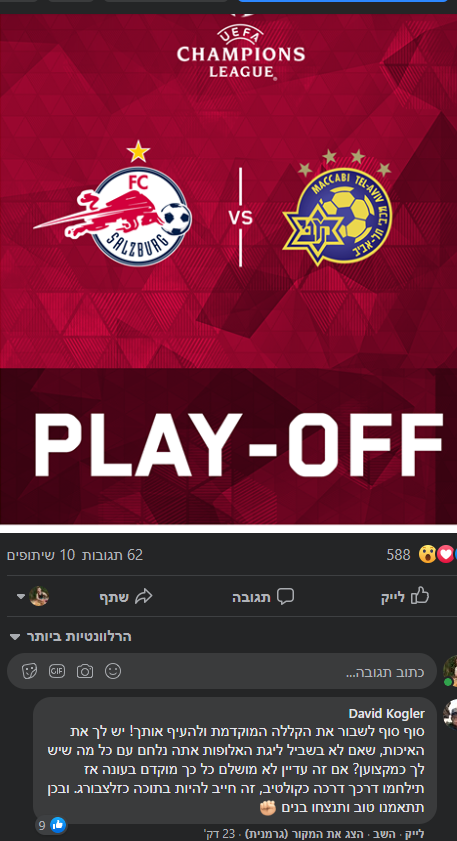Open the GIF picker in comment box
The width and height of the screenshot is (457, 841).
click(x=57, y=671)
